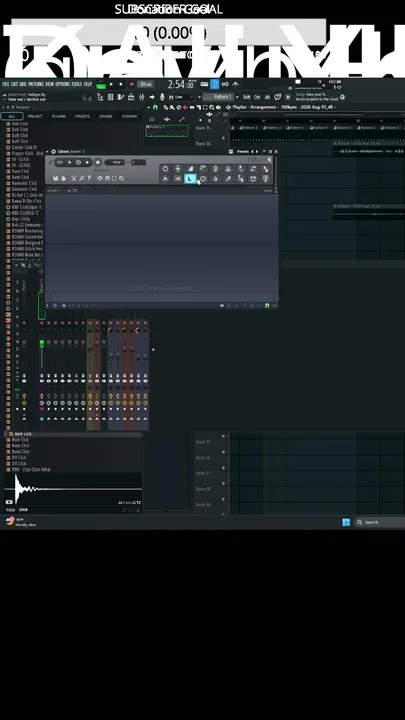Image resolution: width=405 pixels, height=720 pixels.
Task: Click the Edison Presets previous arrow
Action: pyautogui.click(x=252, y=152)
